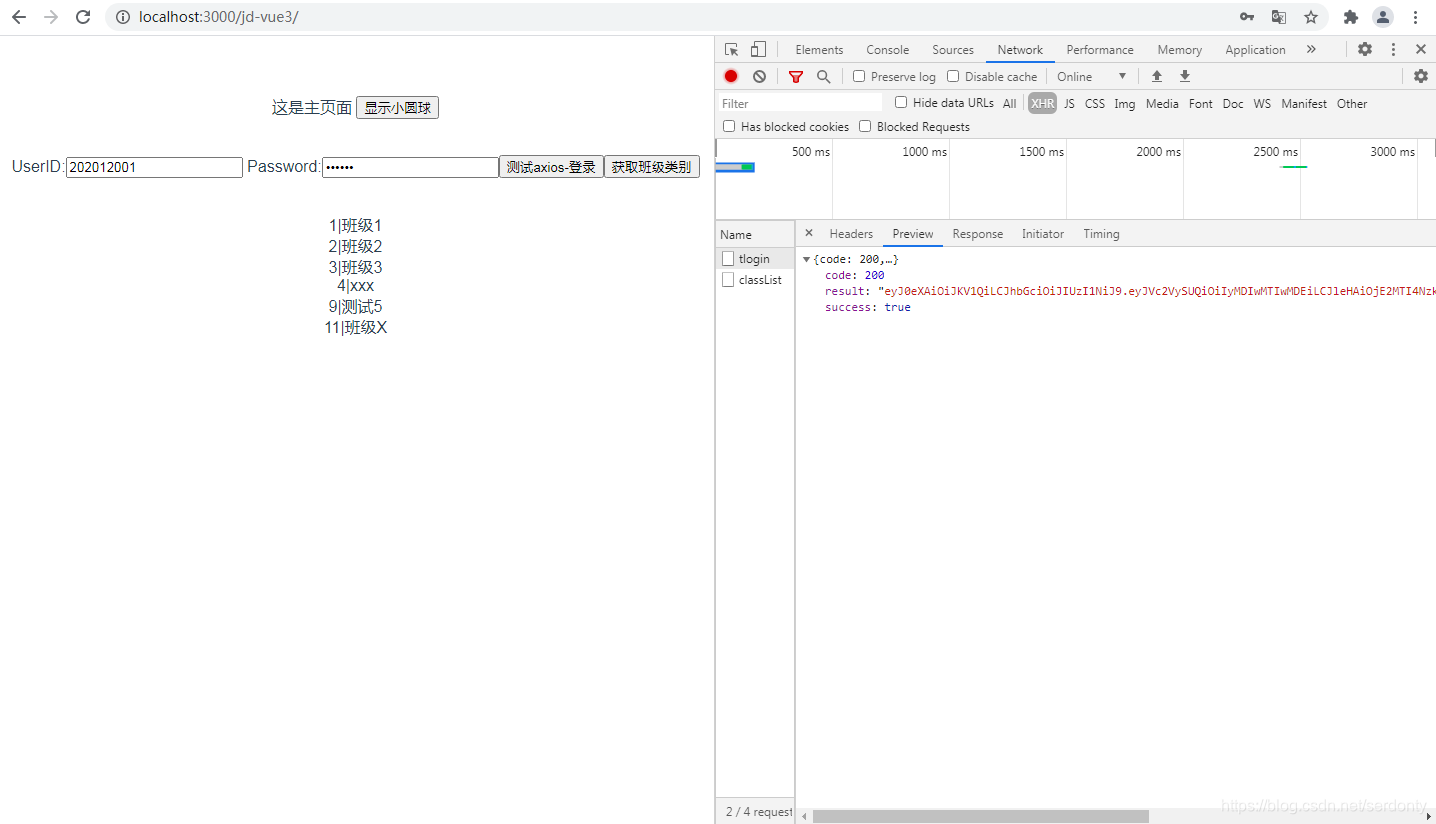
Task: Open the Timing sub-tab
Action: [1101, 233]
